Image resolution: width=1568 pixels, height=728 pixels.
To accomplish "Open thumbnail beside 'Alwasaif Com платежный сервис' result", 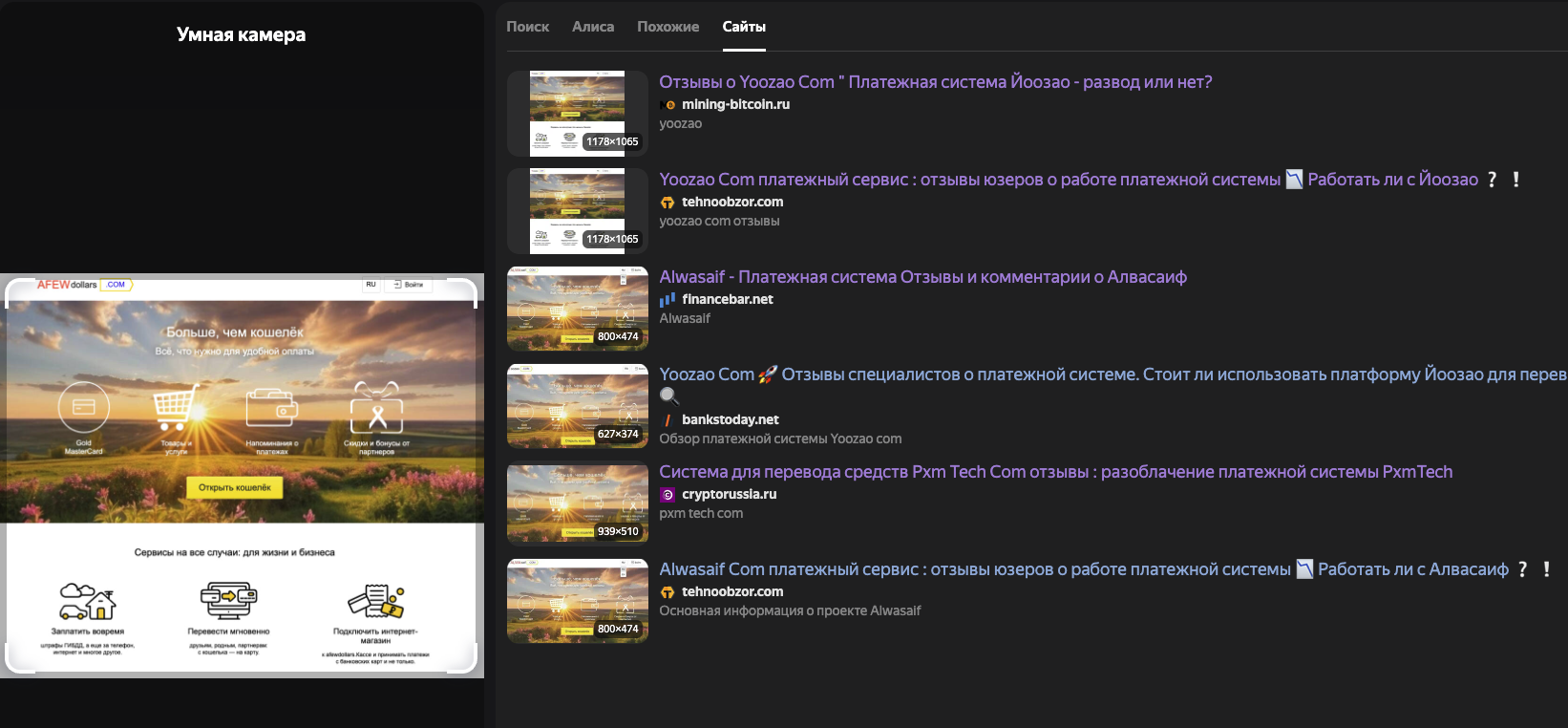I will pyautogui.click(x=578, y=601).
